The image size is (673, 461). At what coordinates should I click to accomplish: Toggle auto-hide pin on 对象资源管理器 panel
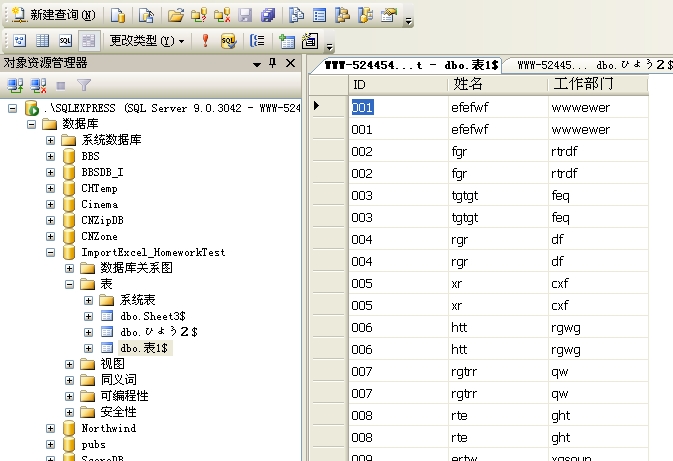273,63
